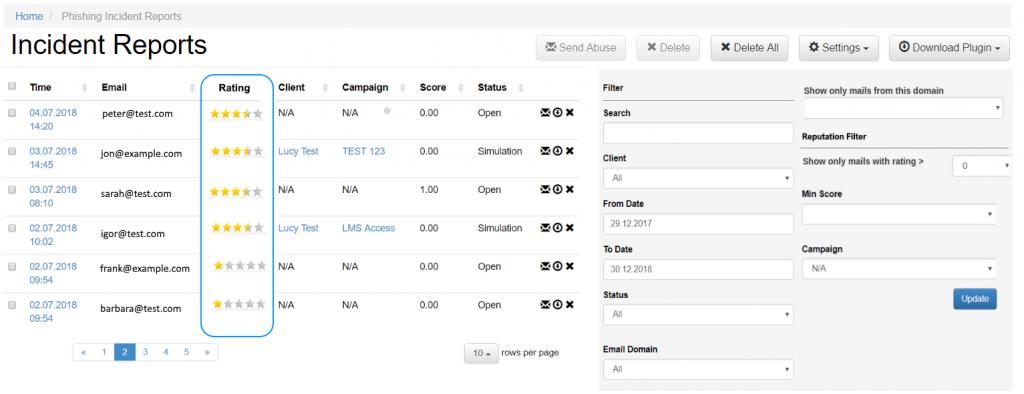Open rating threshold selector showing 0
Viewport: 1024px width, 394px height.
click(x=982, y=166)
